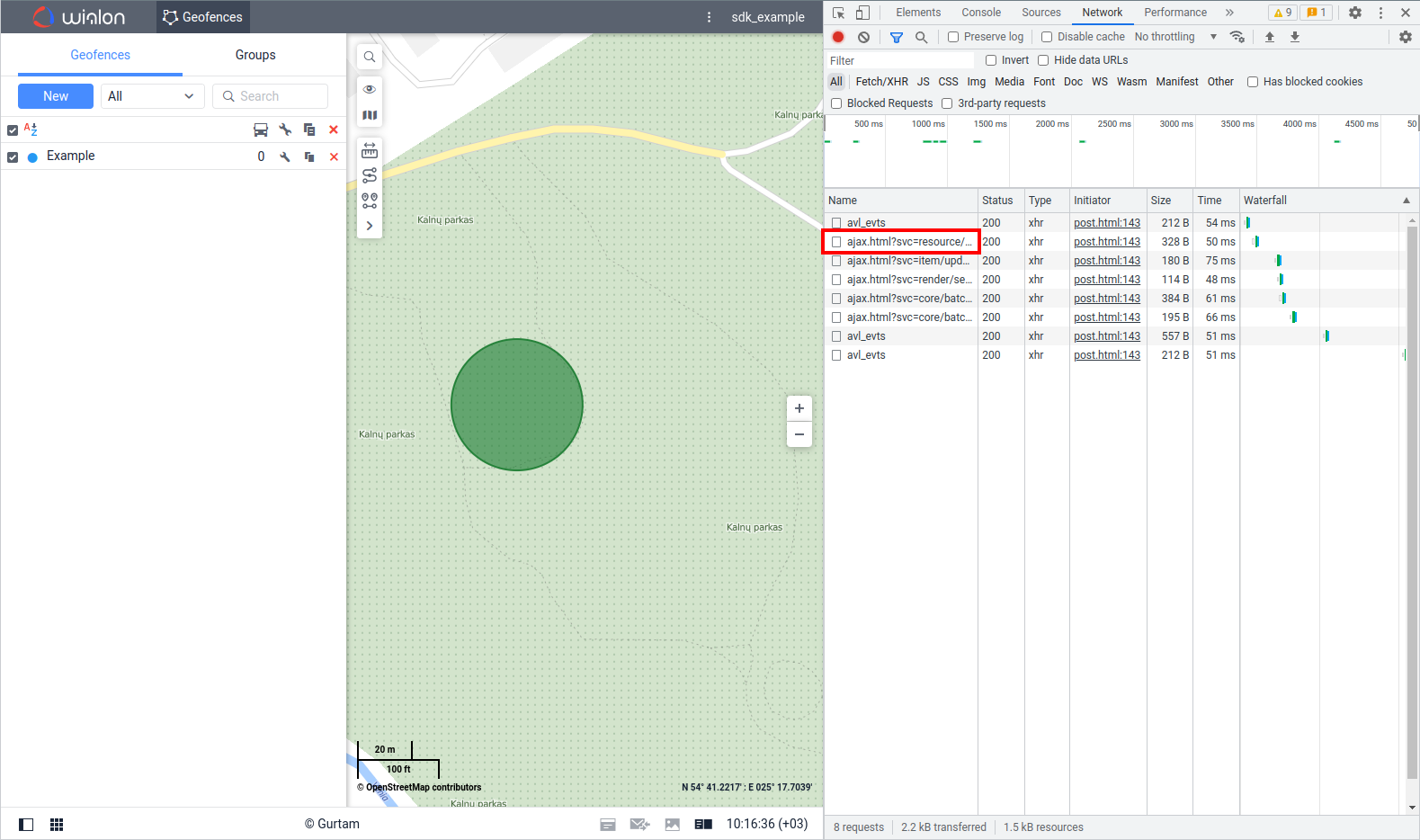Open the All geofence filter dropdown
The image size is (1420, 840).
coord(152,96)
